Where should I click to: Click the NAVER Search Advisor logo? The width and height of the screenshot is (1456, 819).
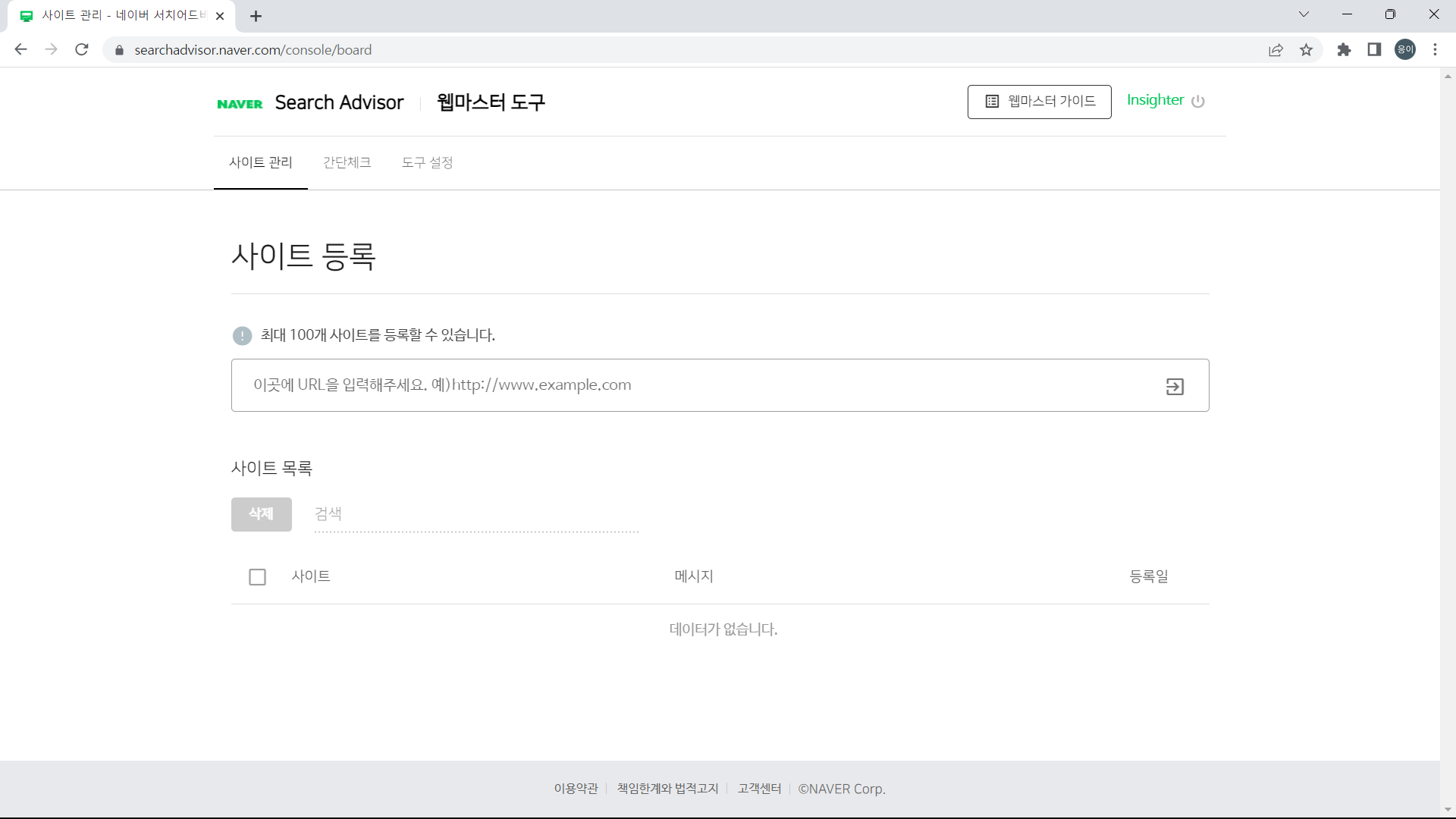pos(309,102)
